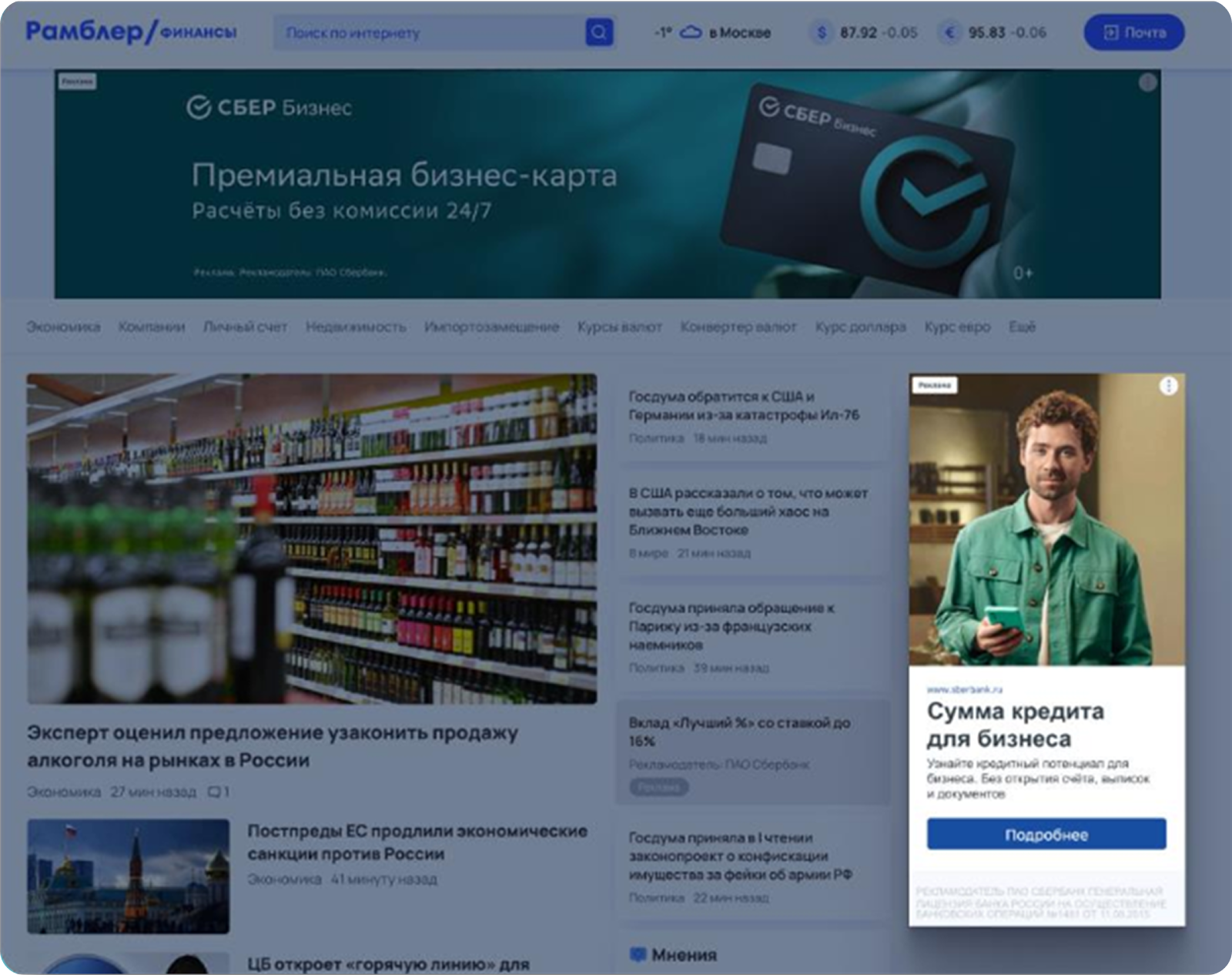Read headline about Госдума and Ил-76 crash
Screen dimensions: 1232x975
click(x=743, y=406)
